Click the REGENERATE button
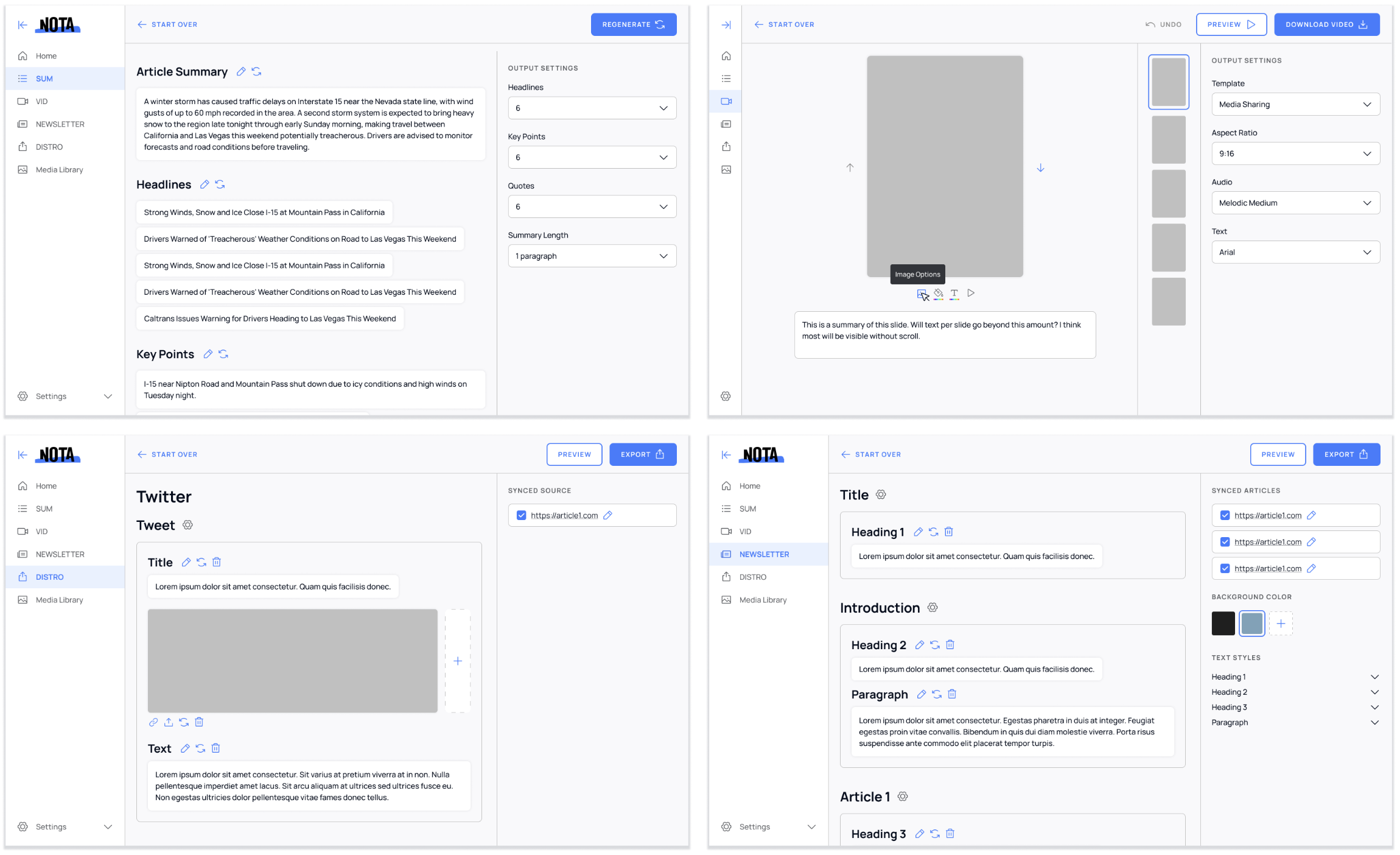This screenshot has height=855, width=1400. point(633,24)
